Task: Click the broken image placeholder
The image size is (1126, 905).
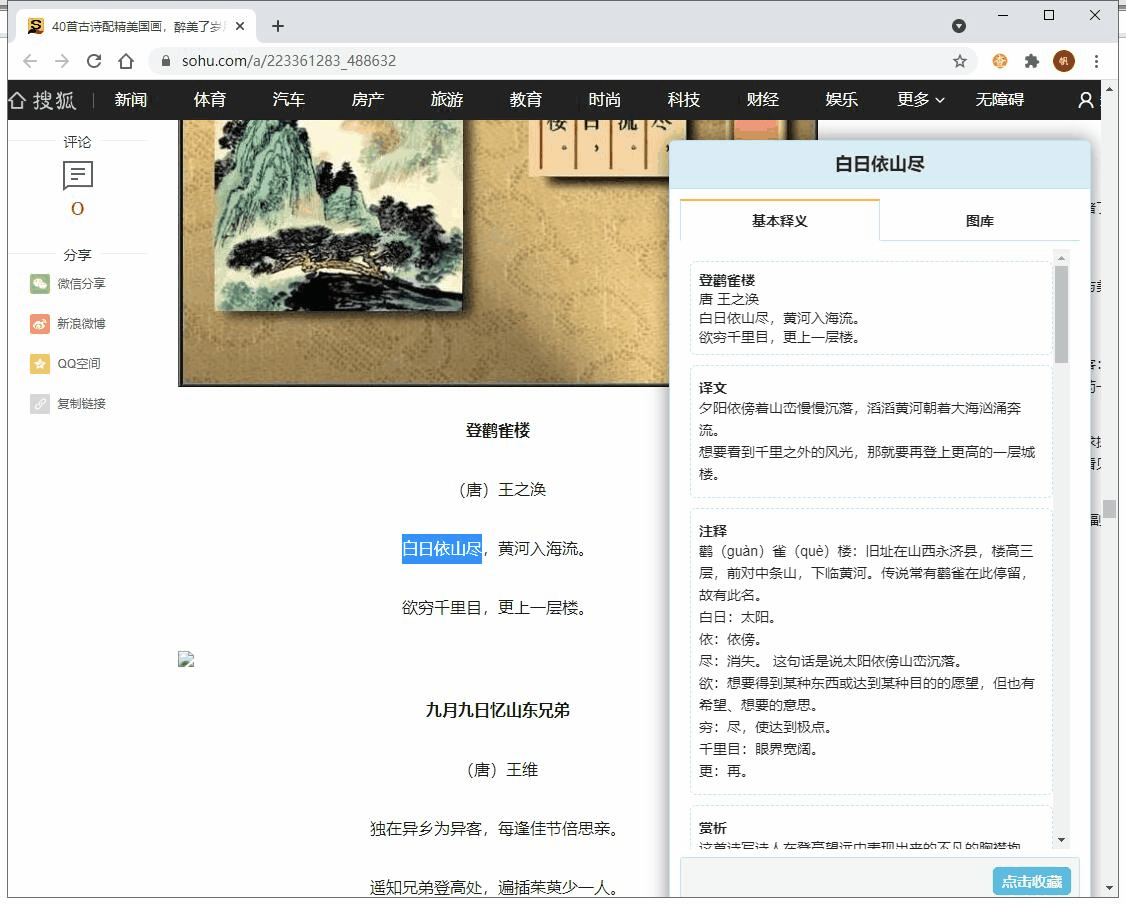Action: (x=186, y=659)
